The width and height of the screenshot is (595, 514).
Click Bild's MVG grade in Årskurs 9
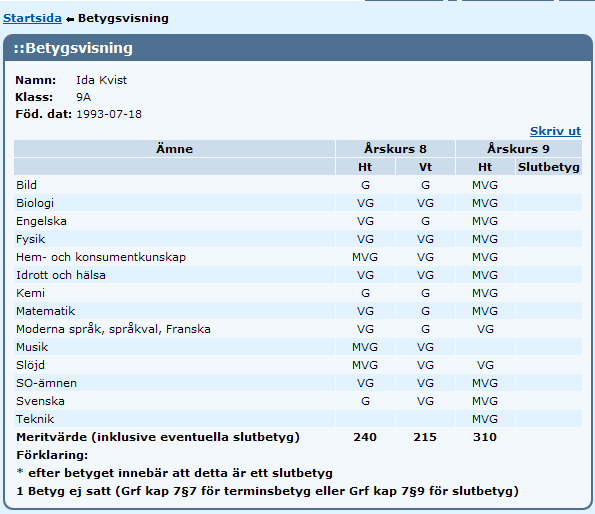[485, 185]
